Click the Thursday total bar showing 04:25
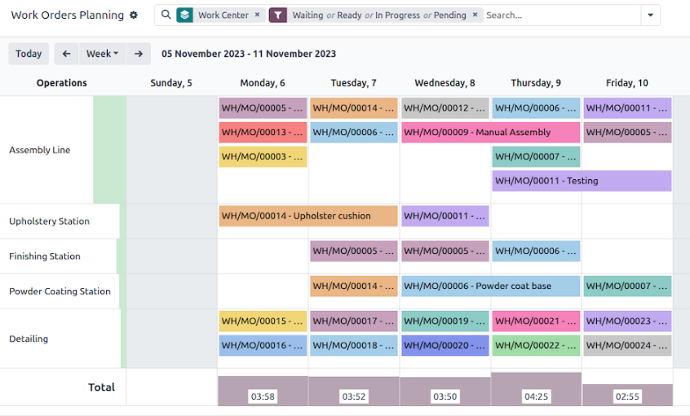This screenshot has height=416, width=690. pos(535,390)
